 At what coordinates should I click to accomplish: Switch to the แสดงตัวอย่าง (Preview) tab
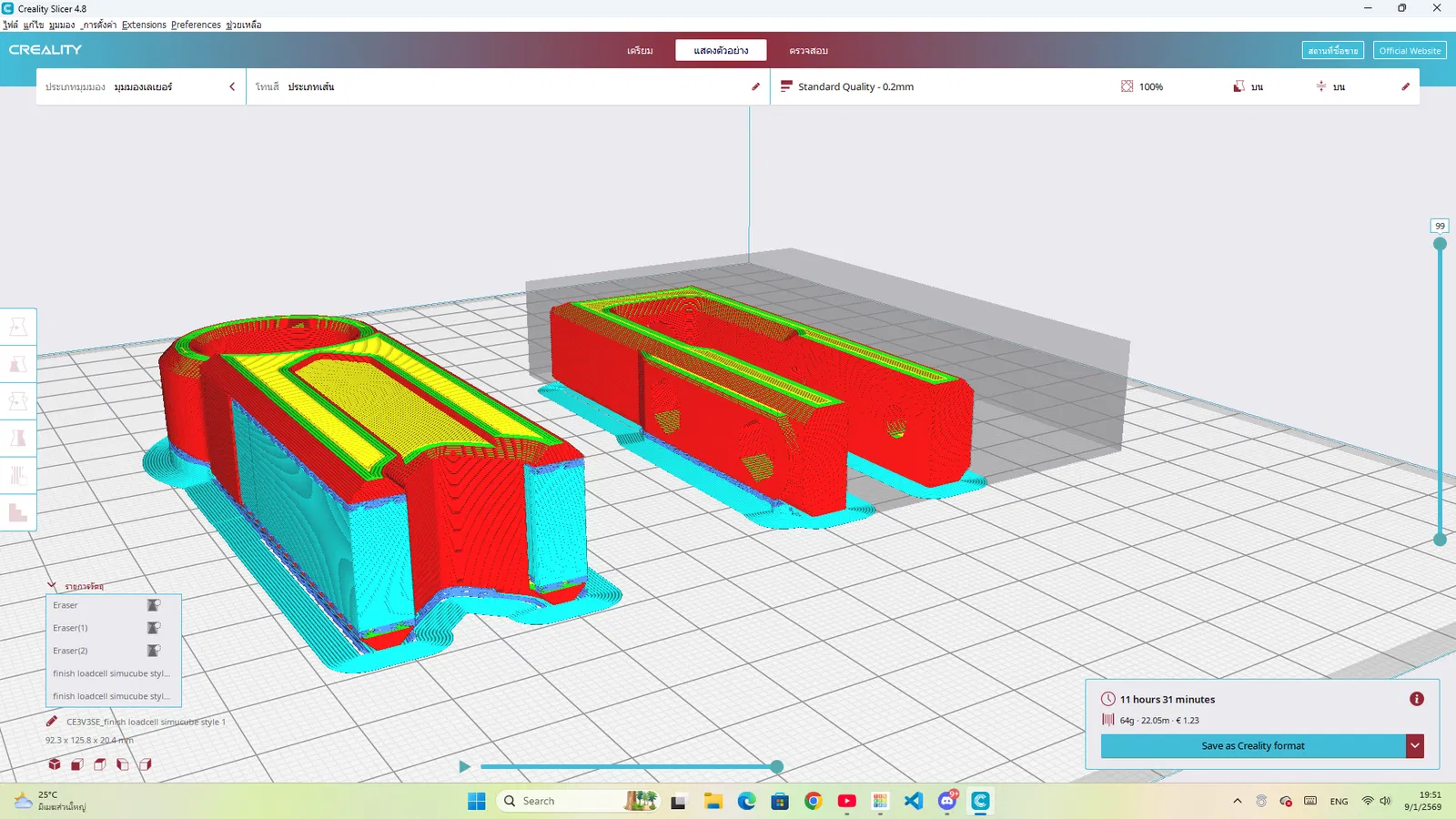(721, 50)
